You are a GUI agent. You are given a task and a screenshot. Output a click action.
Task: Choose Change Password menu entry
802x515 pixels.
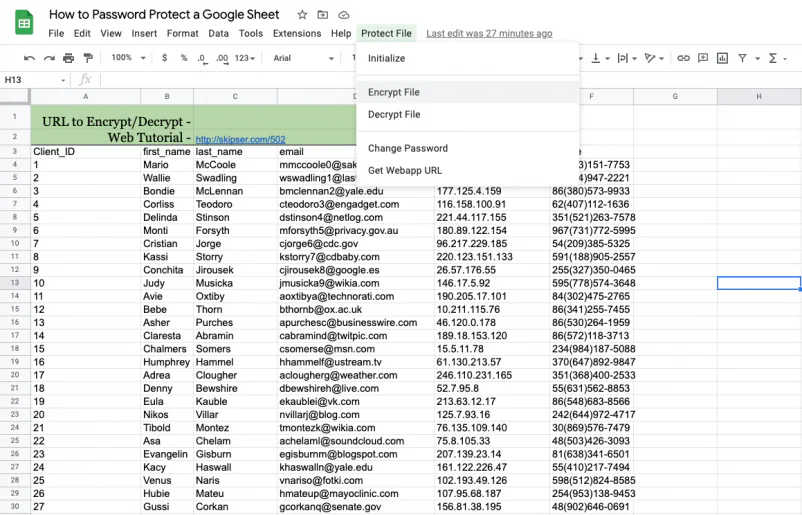click(467, 148)
